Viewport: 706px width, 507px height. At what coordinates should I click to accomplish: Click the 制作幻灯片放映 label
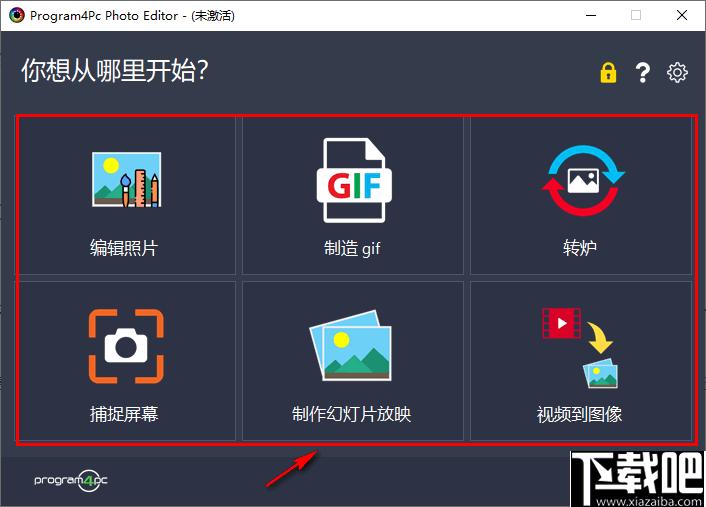[x=352, y=414]
